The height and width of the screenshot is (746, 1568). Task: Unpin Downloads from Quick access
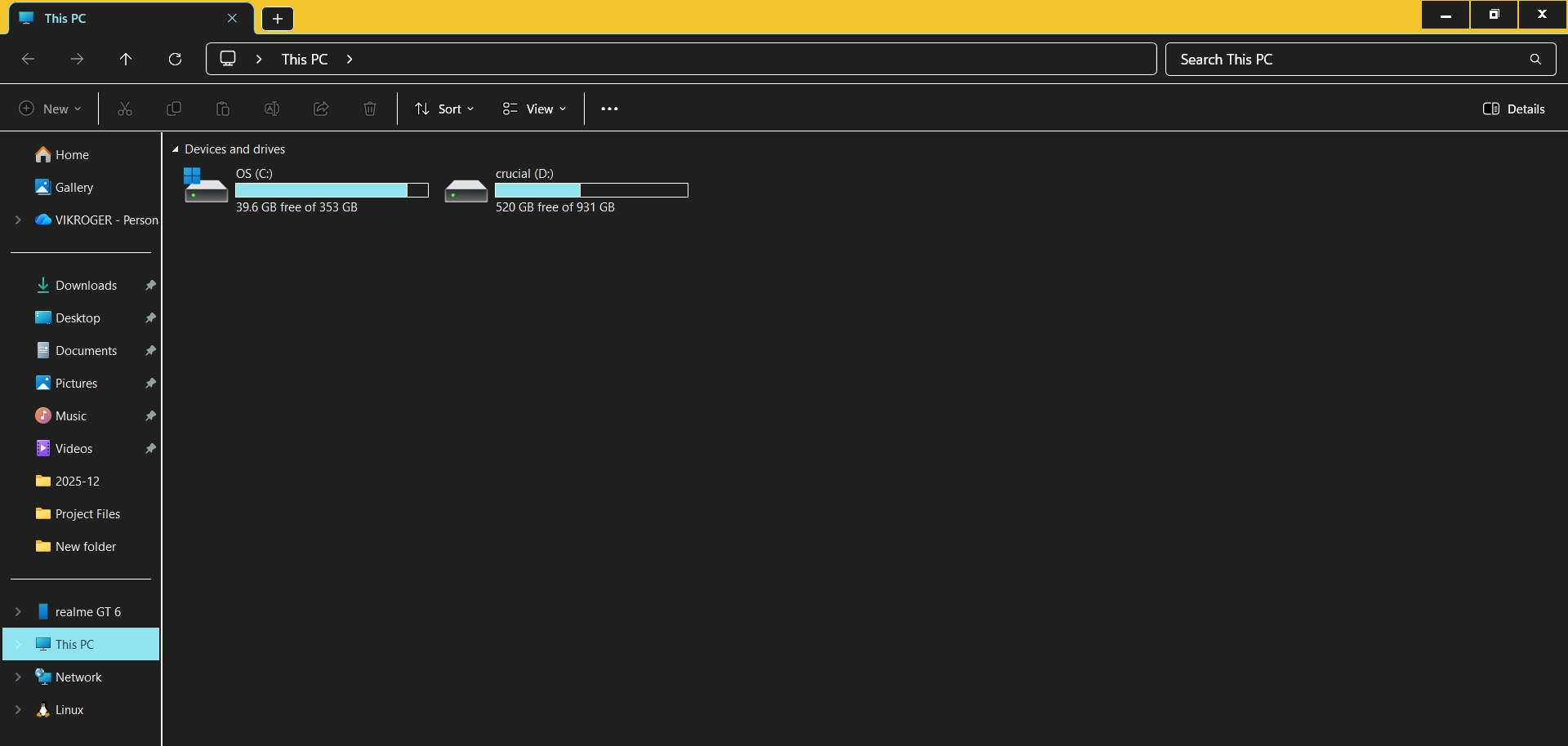[x=150, y=286]
